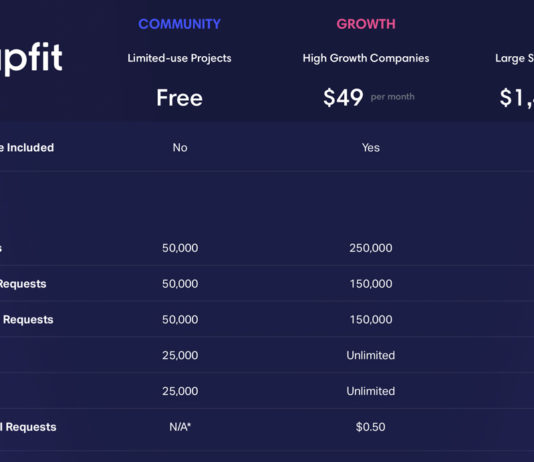Screen dimensions: 534x462
Task: Click the High Growth Companies subtitle
Action: [x=366, y=58]
